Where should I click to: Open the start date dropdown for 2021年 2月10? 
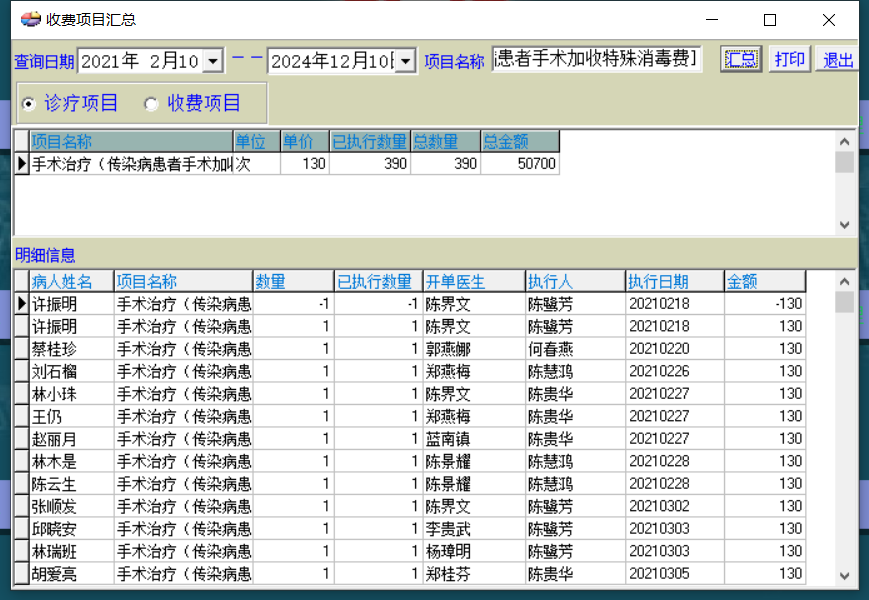point(213,61)
